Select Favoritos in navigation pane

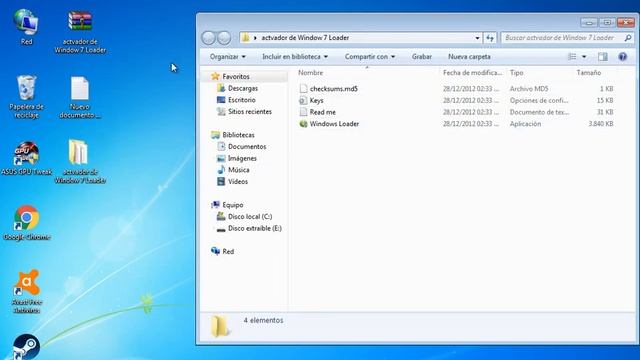click(236, 77)
